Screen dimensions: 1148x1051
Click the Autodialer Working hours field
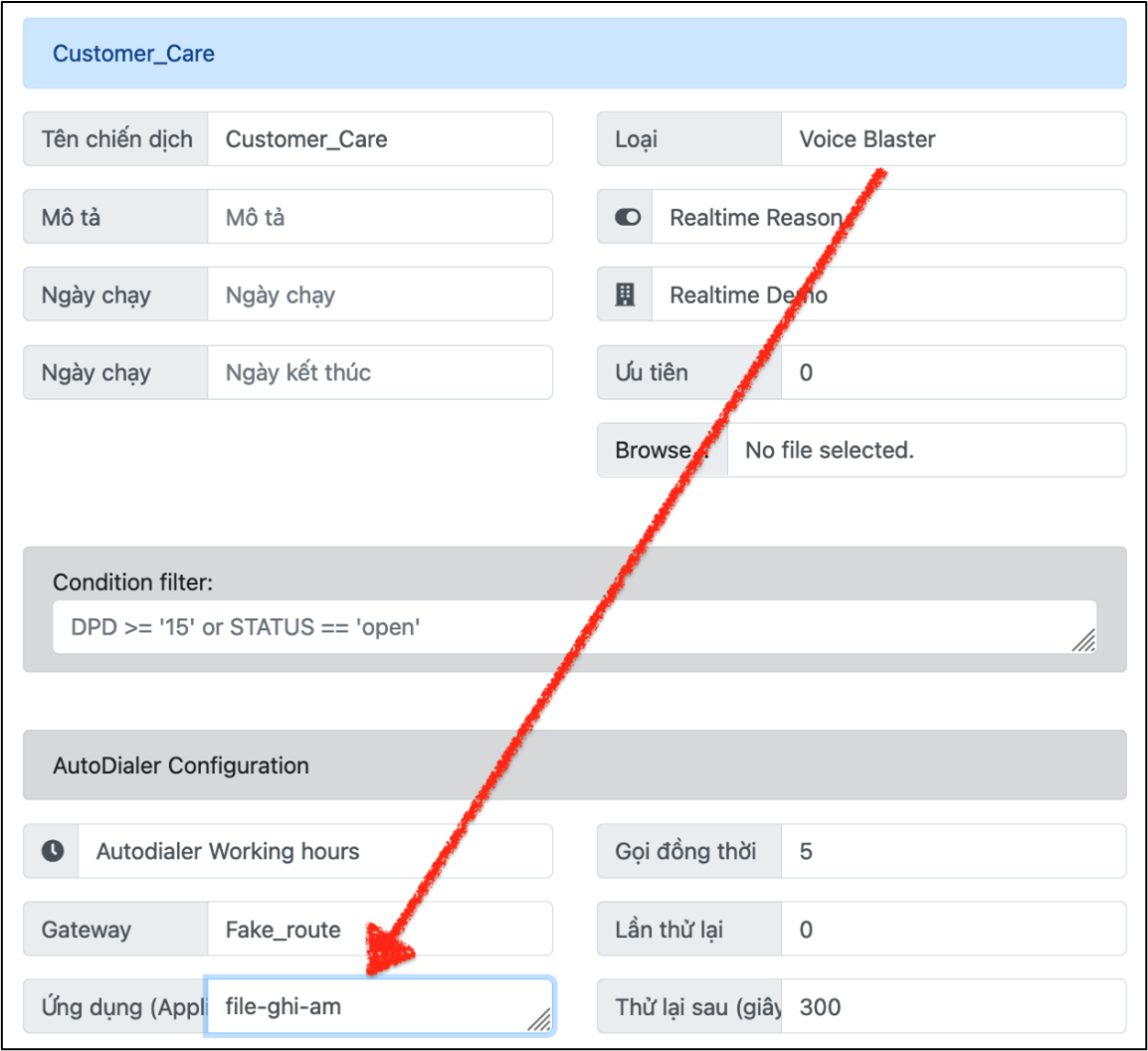[x=313, y=851]
